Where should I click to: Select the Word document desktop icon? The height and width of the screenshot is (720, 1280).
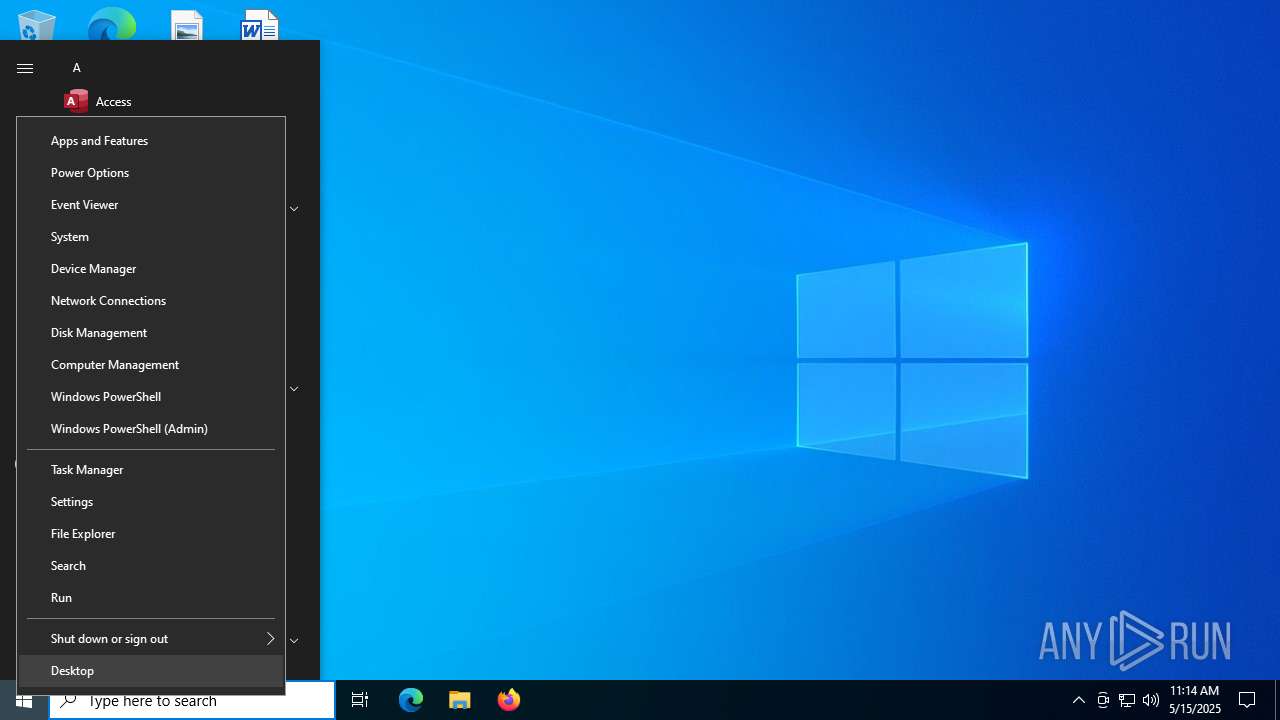click(259, 25)
